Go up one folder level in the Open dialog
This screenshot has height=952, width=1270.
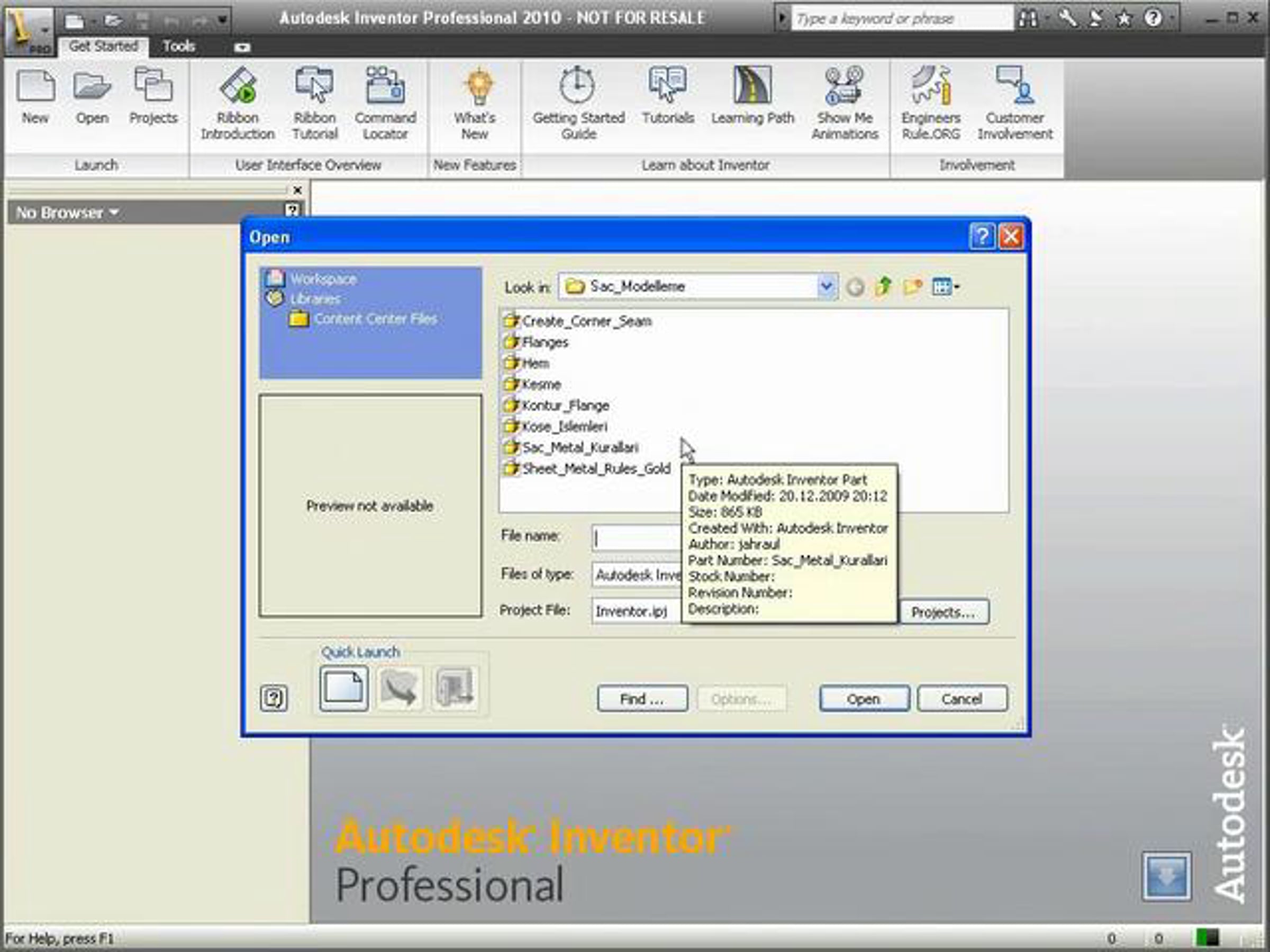pos(884,286)
